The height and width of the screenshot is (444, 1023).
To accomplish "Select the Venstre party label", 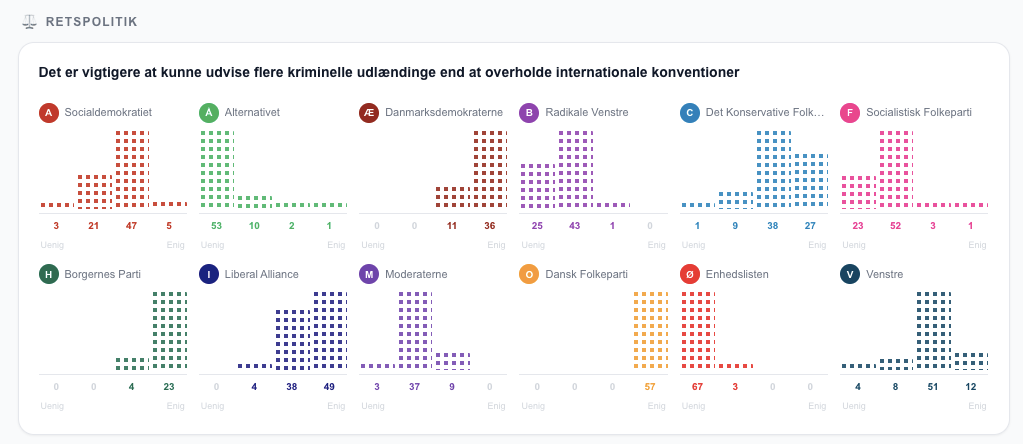I will [x=884, y=274].
